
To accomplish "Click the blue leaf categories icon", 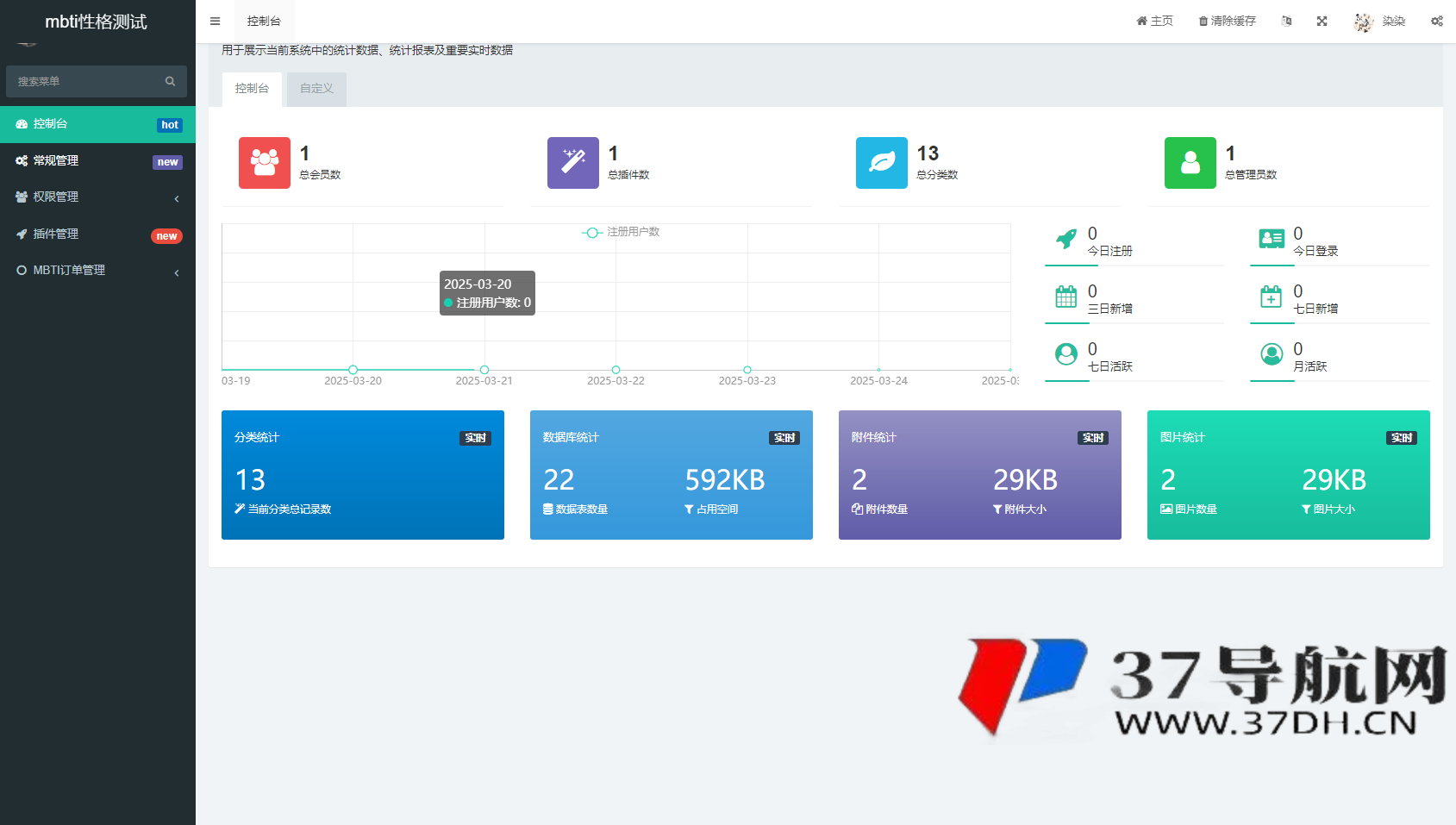I will point(881,163).
